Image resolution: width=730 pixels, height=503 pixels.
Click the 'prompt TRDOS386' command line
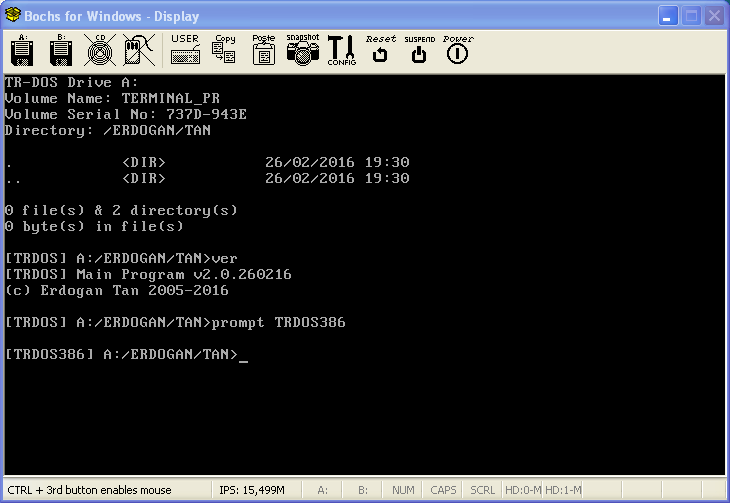point(175,322)
